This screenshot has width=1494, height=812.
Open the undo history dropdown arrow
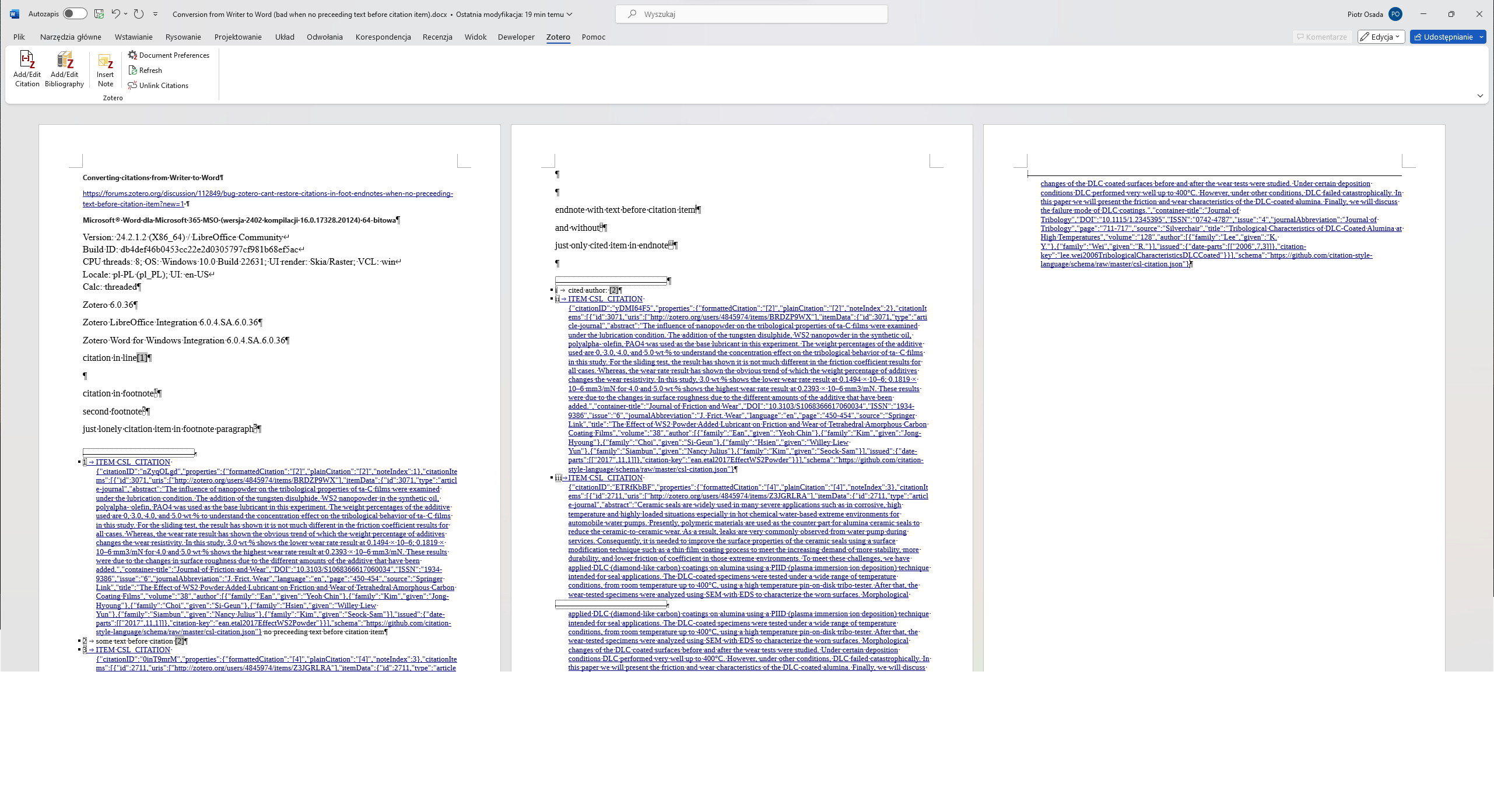[x=126, y=14]
